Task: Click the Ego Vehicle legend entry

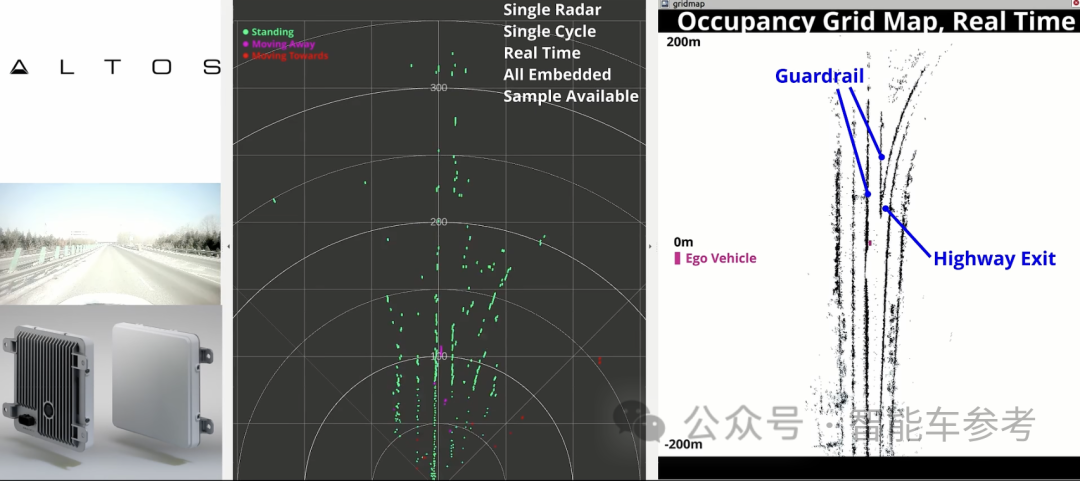Action: pos(715,258)
